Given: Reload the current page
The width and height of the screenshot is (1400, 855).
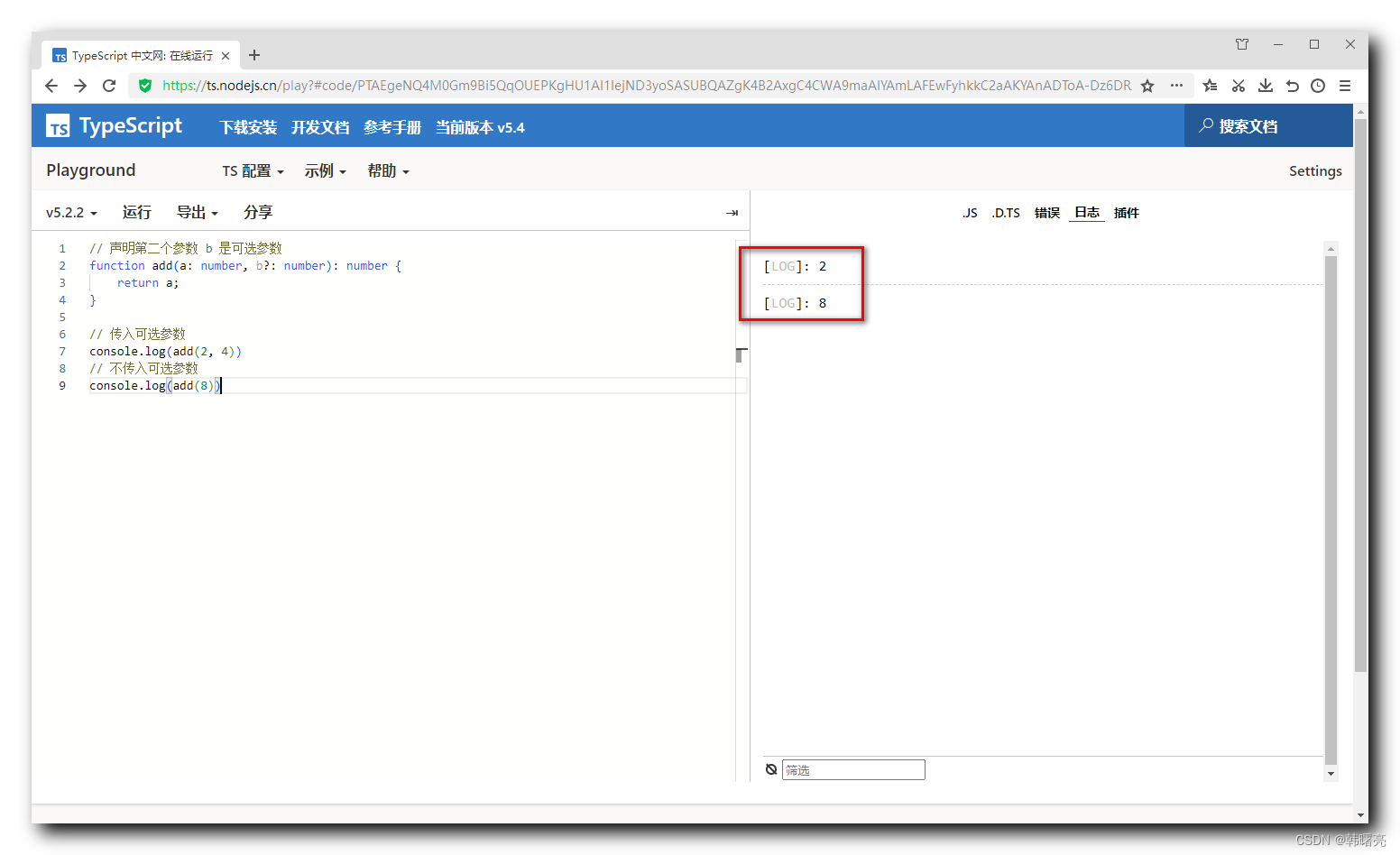Looking at the screenshot, I should [x=109, y=86].
